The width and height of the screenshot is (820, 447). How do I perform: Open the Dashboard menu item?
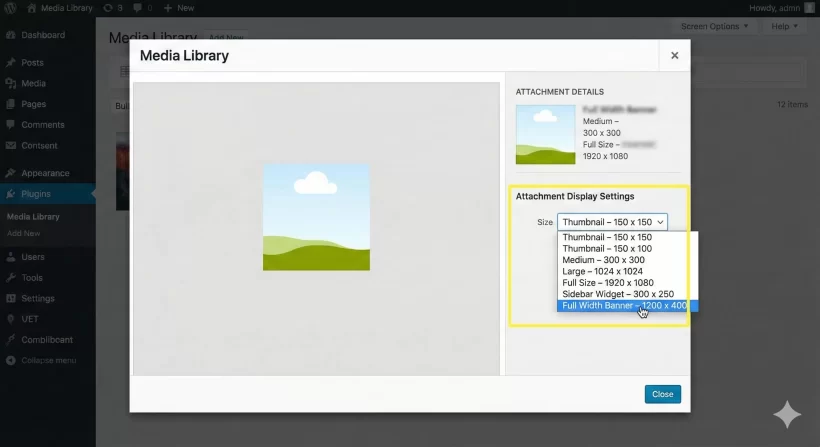tap(43, 35)
